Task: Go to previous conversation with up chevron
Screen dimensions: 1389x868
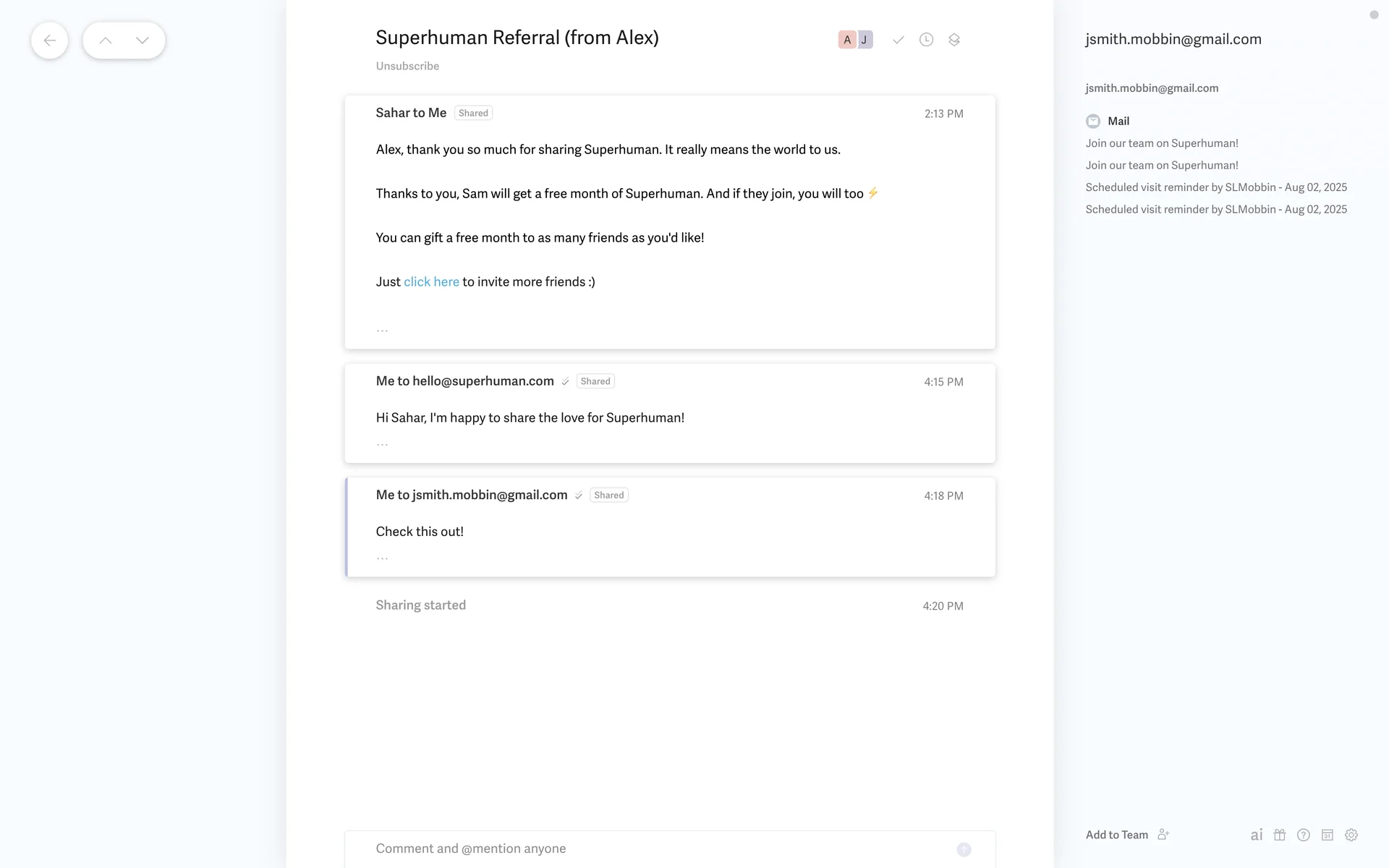Action: coord(106,41)
